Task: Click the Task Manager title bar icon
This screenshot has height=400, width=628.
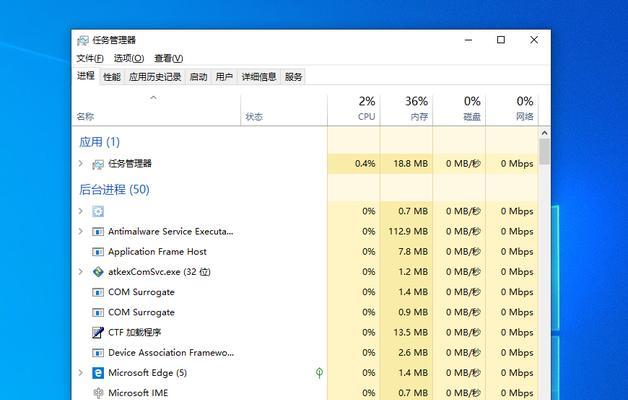Action: coord(83,40)
